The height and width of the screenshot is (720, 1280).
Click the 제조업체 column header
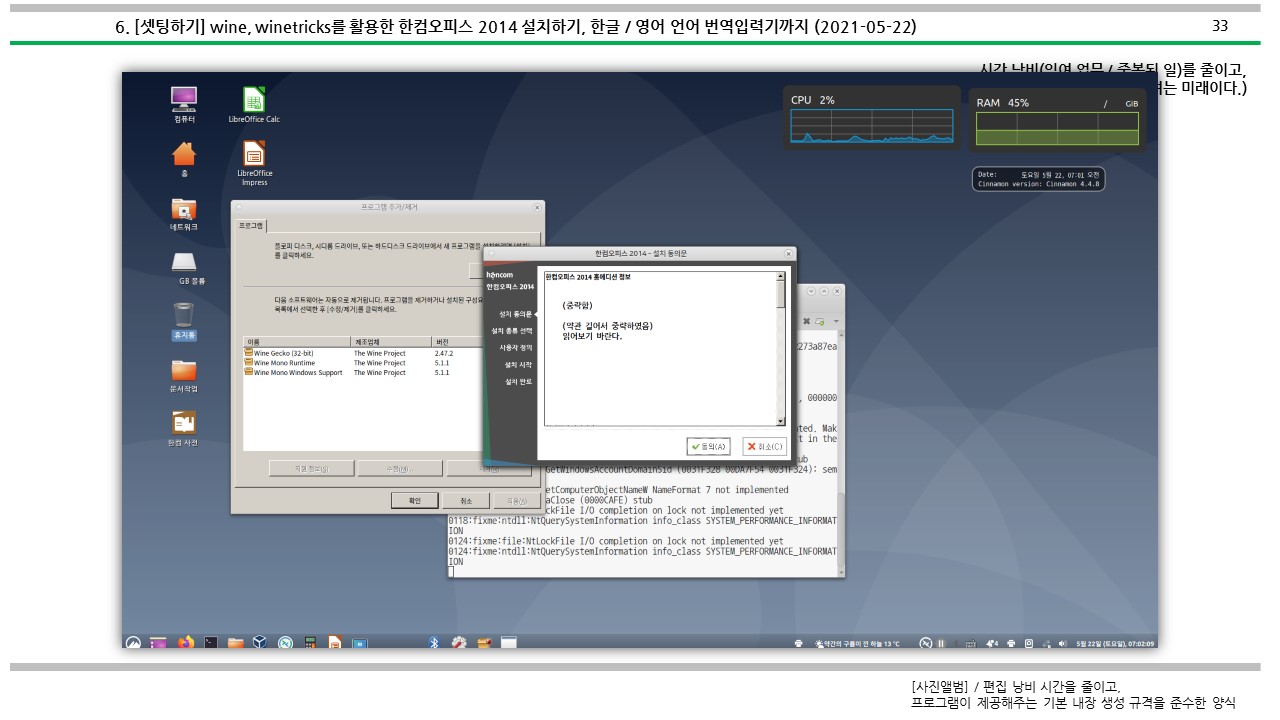(x=391, y=342)
